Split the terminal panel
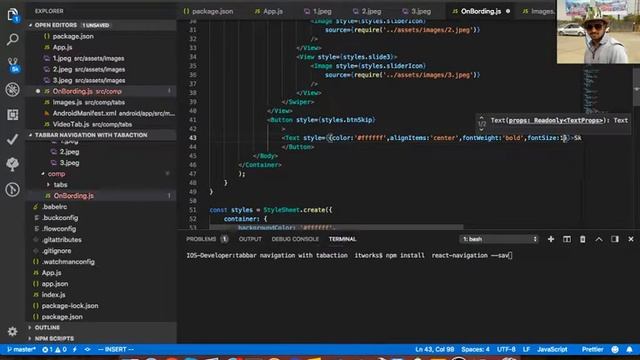Image resolution: width=640 pixels, height=360 pixels. 567,239
